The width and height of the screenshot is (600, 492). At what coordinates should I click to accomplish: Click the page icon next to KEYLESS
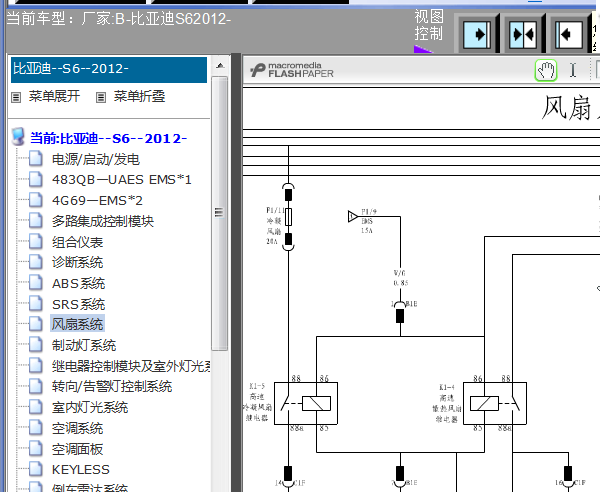[36, 469]
